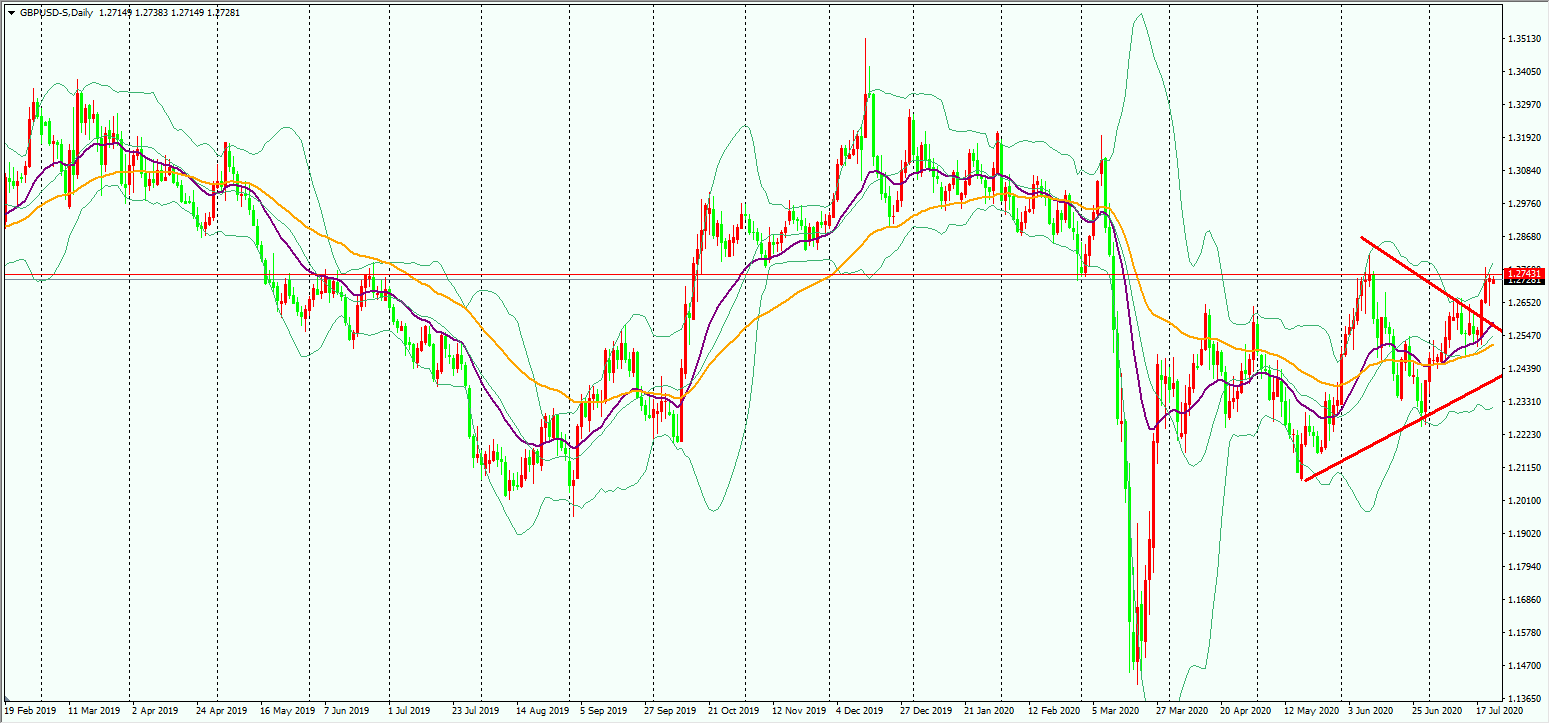Click the GBPUSD-S,Daily chart title
Image resolution: width=1550 pixels, height=724 pixels.
point(56,12)
